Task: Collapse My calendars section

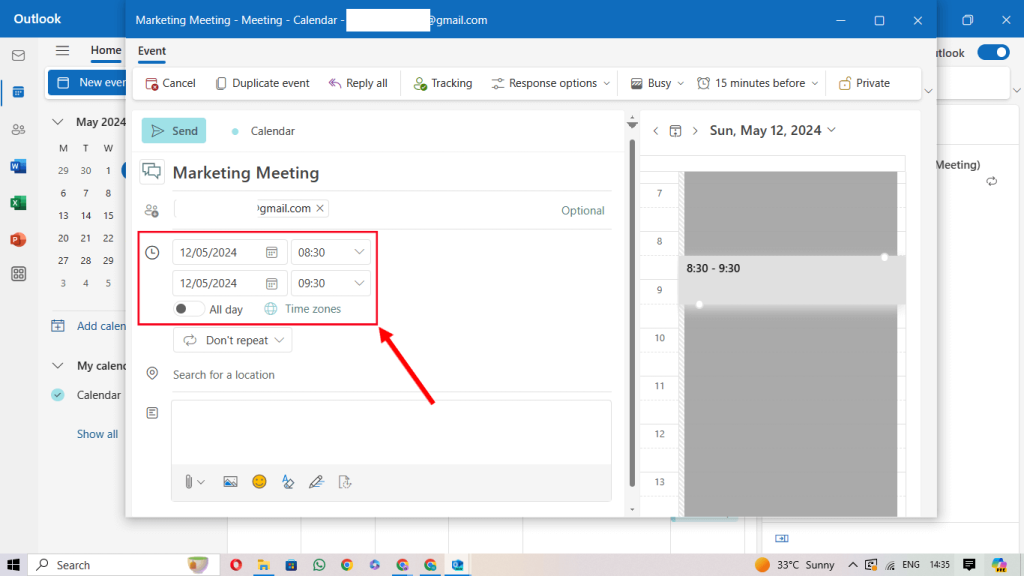Action: point(57,366)
